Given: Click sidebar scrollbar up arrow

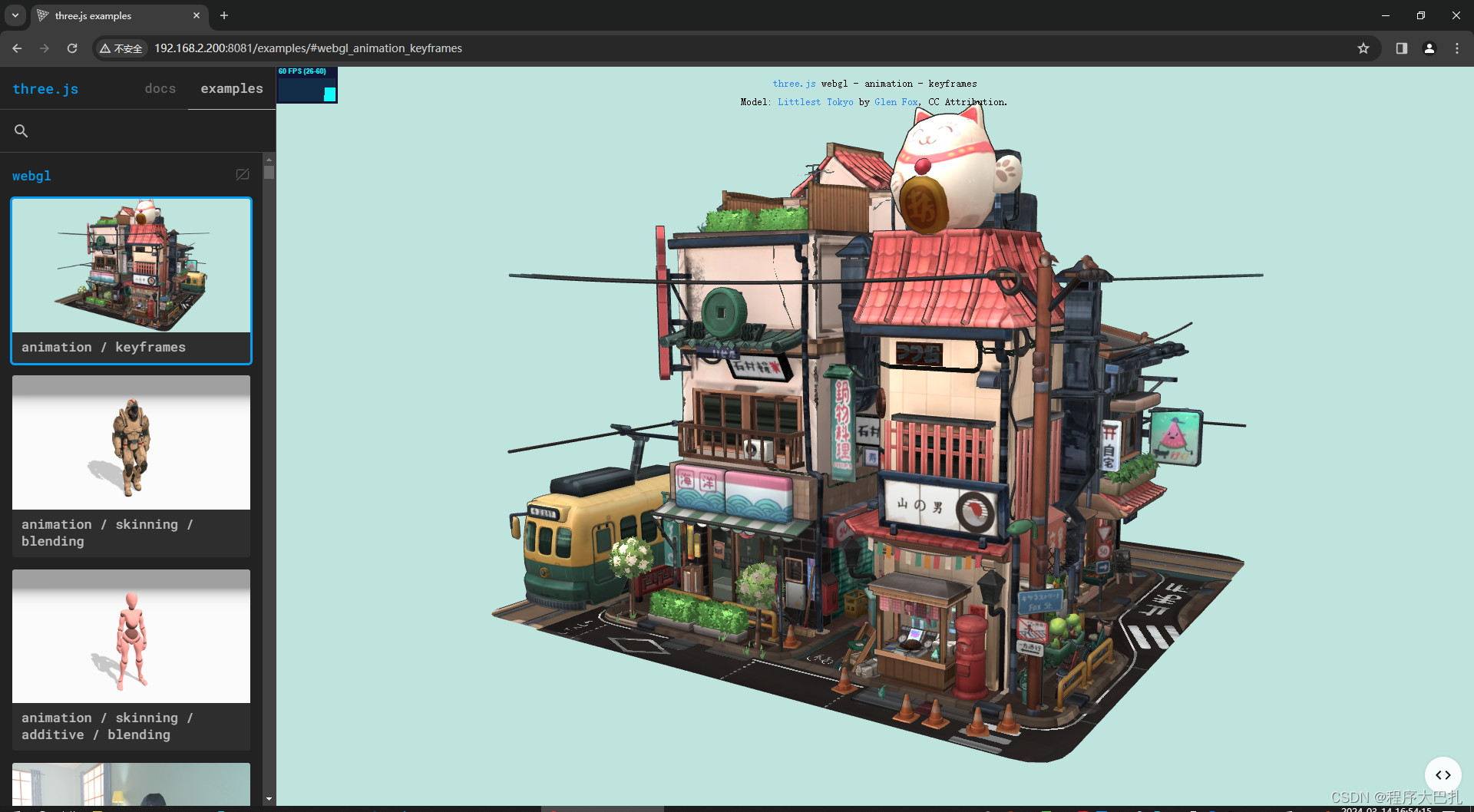Looking at the screenshot, I should 269,159.
